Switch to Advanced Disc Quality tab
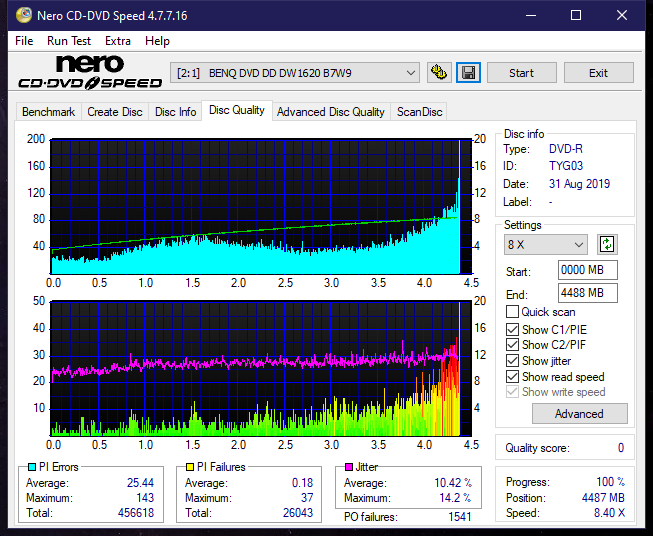Screen dimensions: 653x536 330,112
